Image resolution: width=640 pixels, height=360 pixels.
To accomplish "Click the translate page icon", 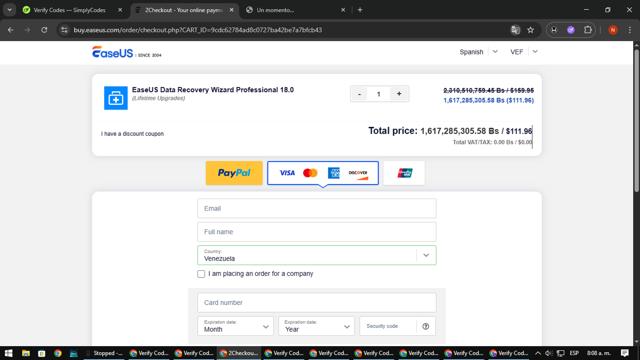I will [x=516, y=30].
